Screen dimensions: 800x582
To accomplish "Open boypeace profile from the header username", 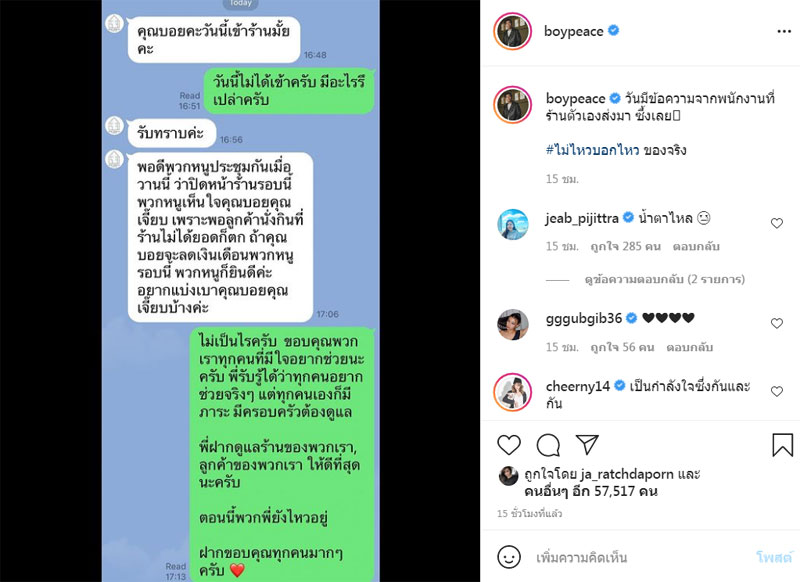I will click(x=573, y=31).
